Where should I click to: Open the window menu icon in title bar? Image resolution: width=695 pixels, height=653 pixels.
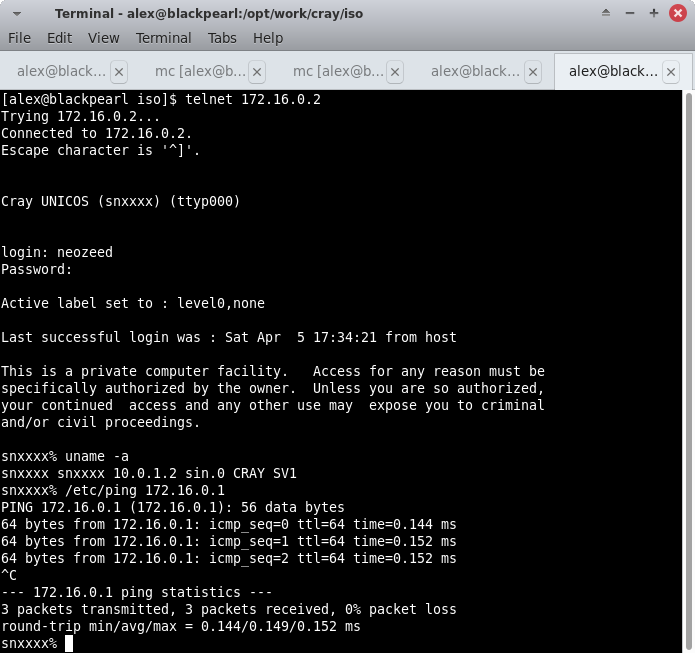click(x=15, y=13)
